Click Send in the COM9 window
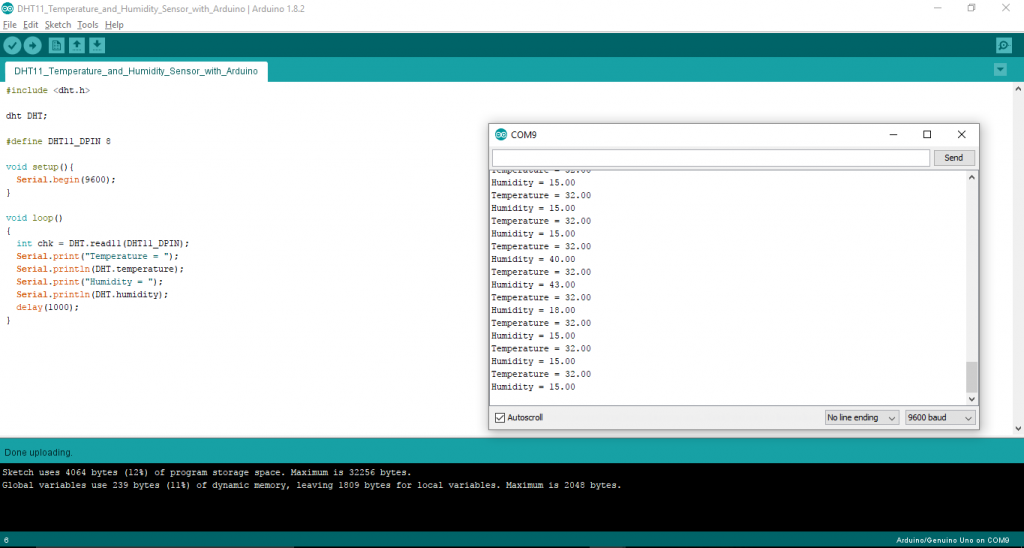The height and width of the screenshot is (548, 1024). click(953, 158)
